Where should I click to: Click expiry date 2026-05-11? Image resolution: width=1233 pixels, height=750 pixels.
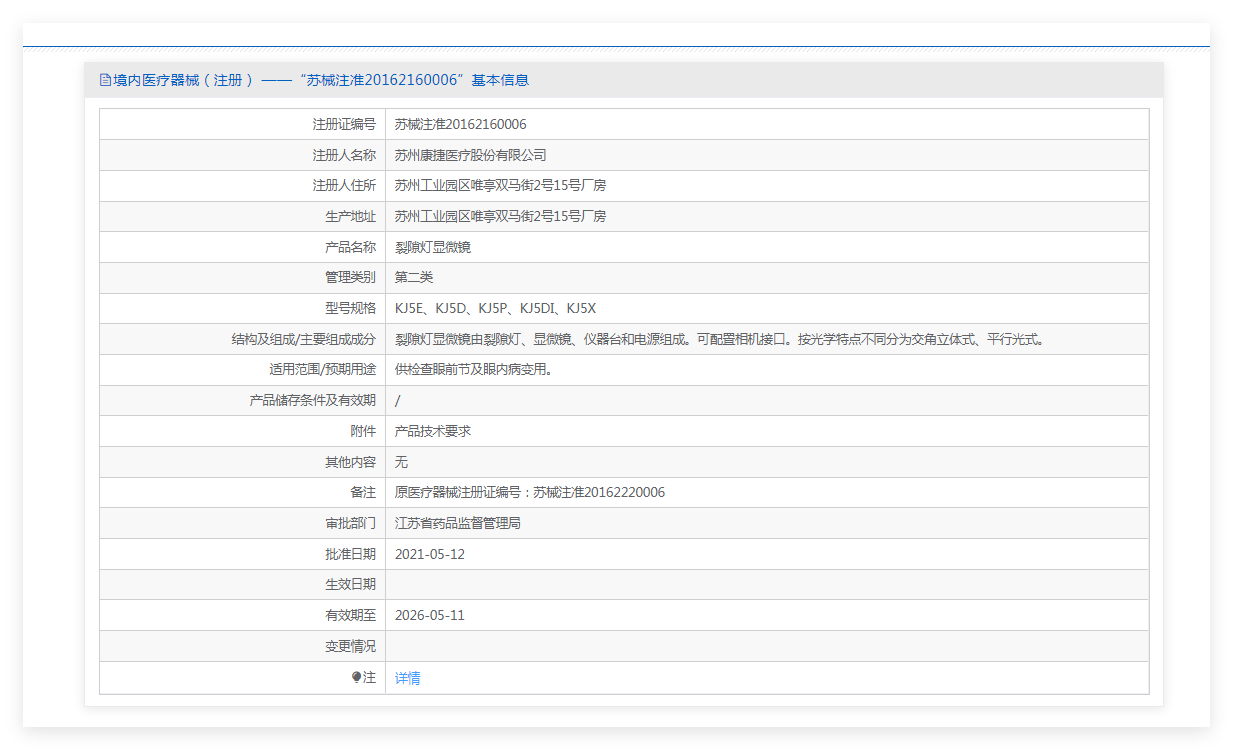point(430,615)
